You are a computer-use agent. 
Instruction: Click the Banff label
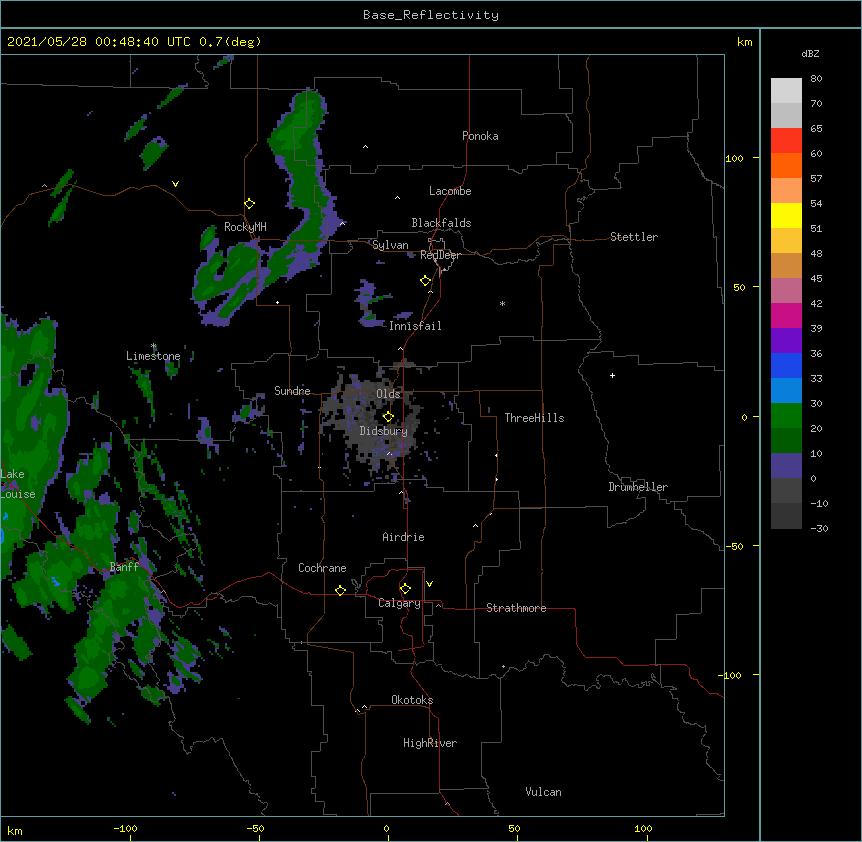pos(124,567)
